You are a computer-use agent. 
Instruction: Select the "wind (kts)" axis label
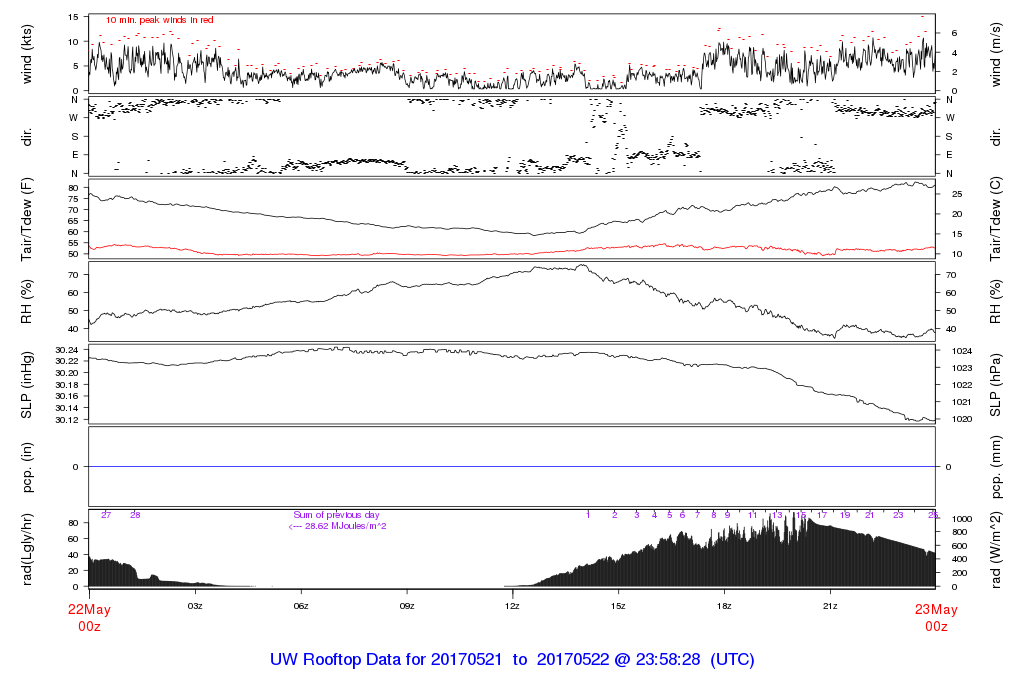27,54
